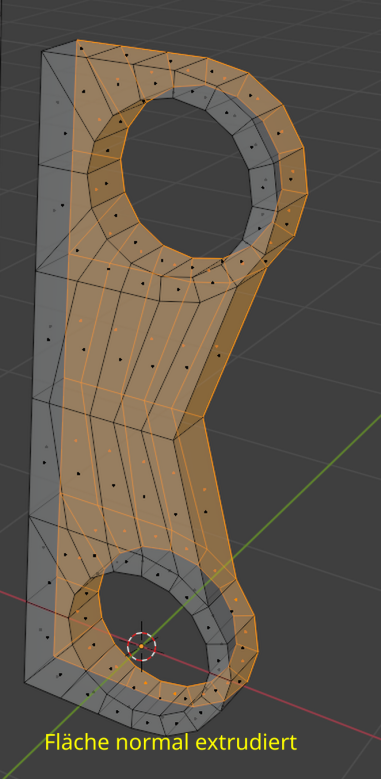Select the bottom-left corner vertex of the mesh
The image size is (381, 779).
click(25, 682)
